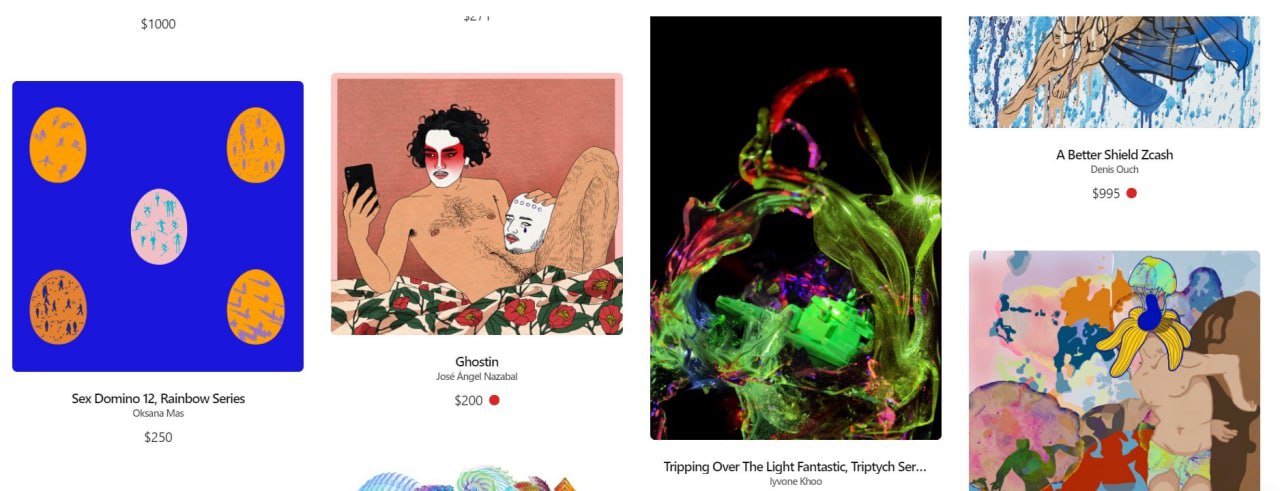Select the $1000 price at the top
The image size is (1280, 491).
158,24
